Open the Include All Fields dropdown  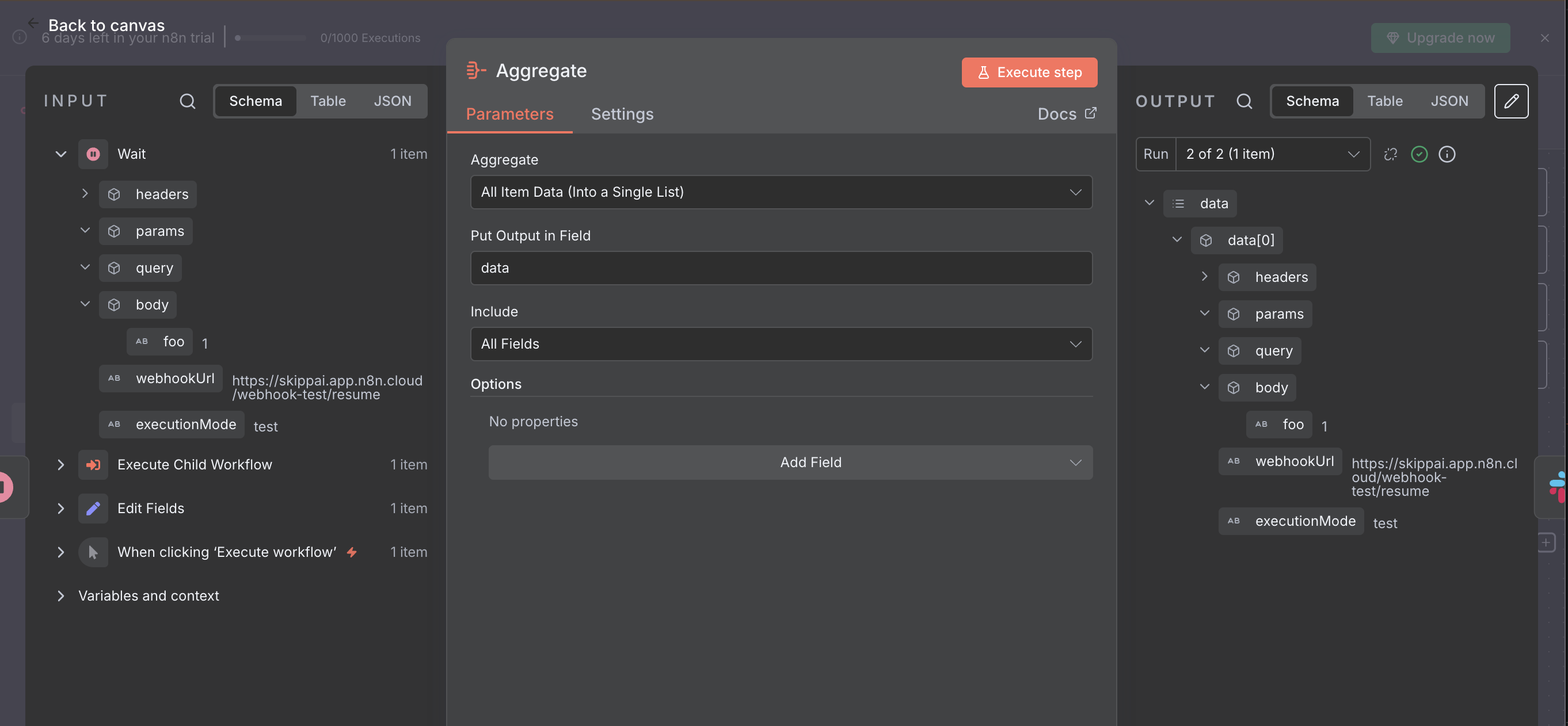781,344
